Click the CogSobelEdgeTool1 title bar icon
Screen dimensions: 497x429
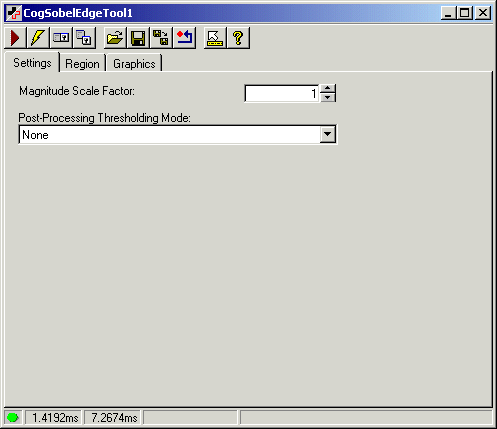tap(14, 13)
